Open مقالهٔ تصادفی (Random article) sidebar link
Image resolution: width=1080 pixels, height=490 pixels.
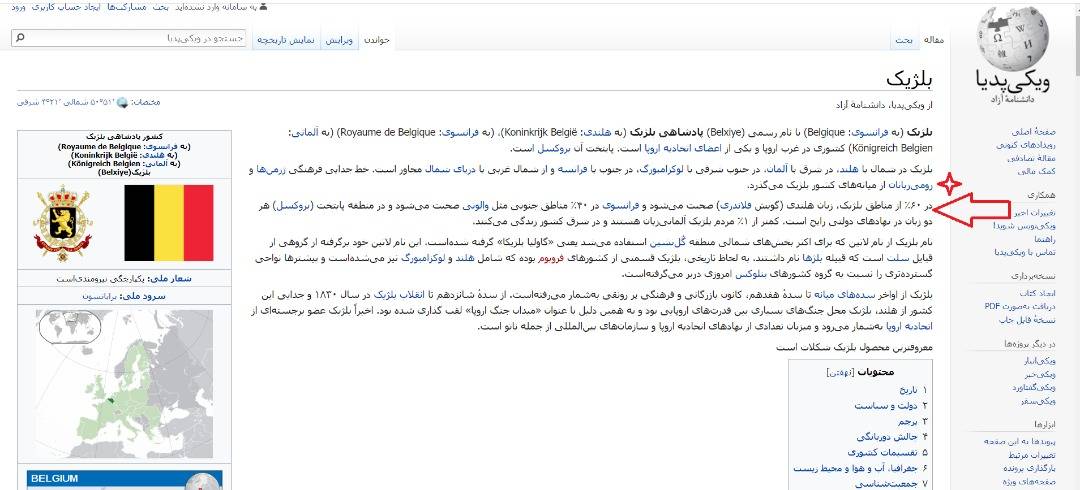coord(1031,158)
